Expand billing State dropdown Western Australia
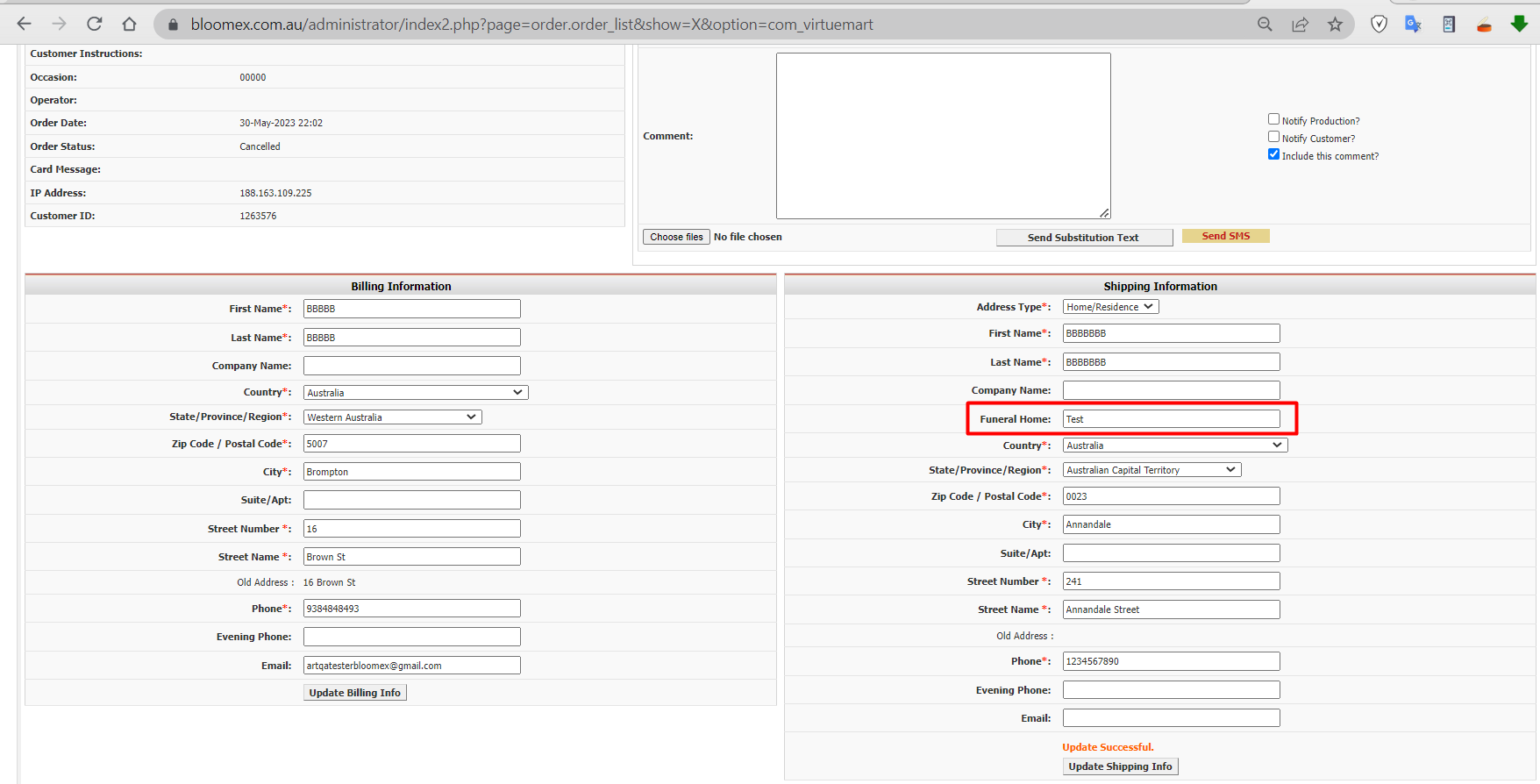The width and height of the screenshot is (1540, 784). coord(392,417)
